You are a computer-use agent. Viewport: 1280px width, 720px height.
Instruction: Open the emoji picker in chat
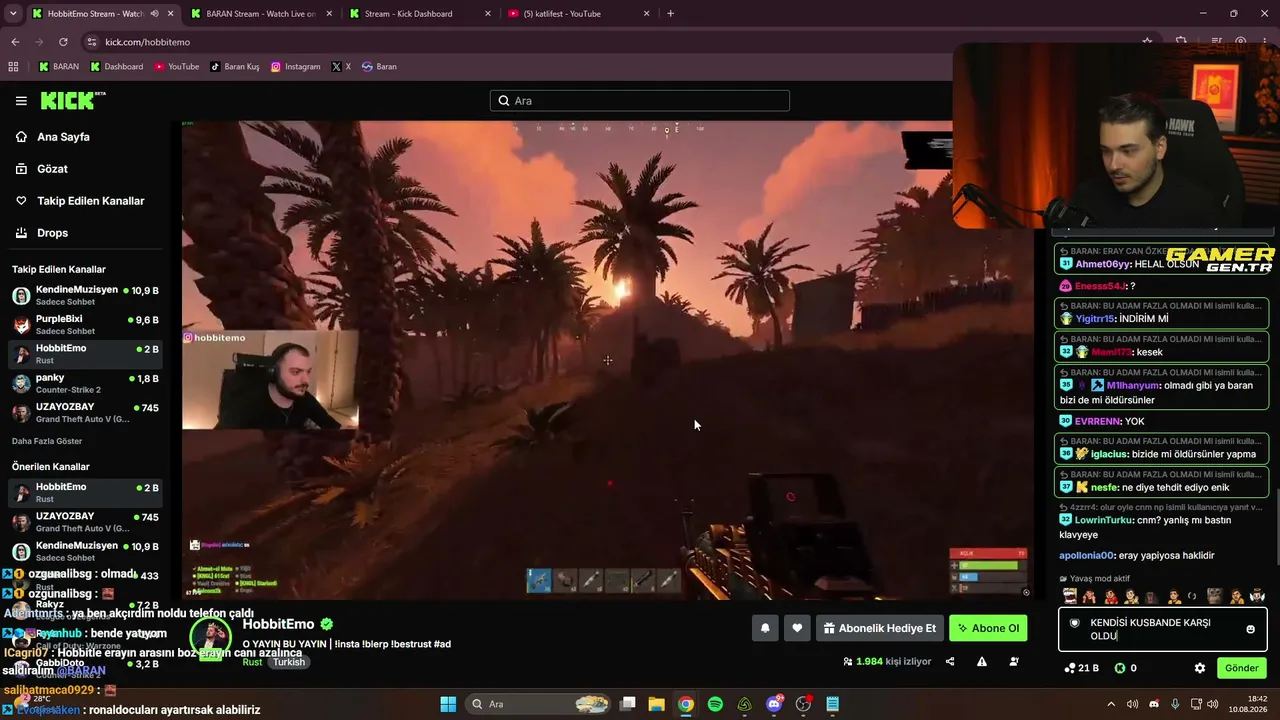click(1250, 629)
